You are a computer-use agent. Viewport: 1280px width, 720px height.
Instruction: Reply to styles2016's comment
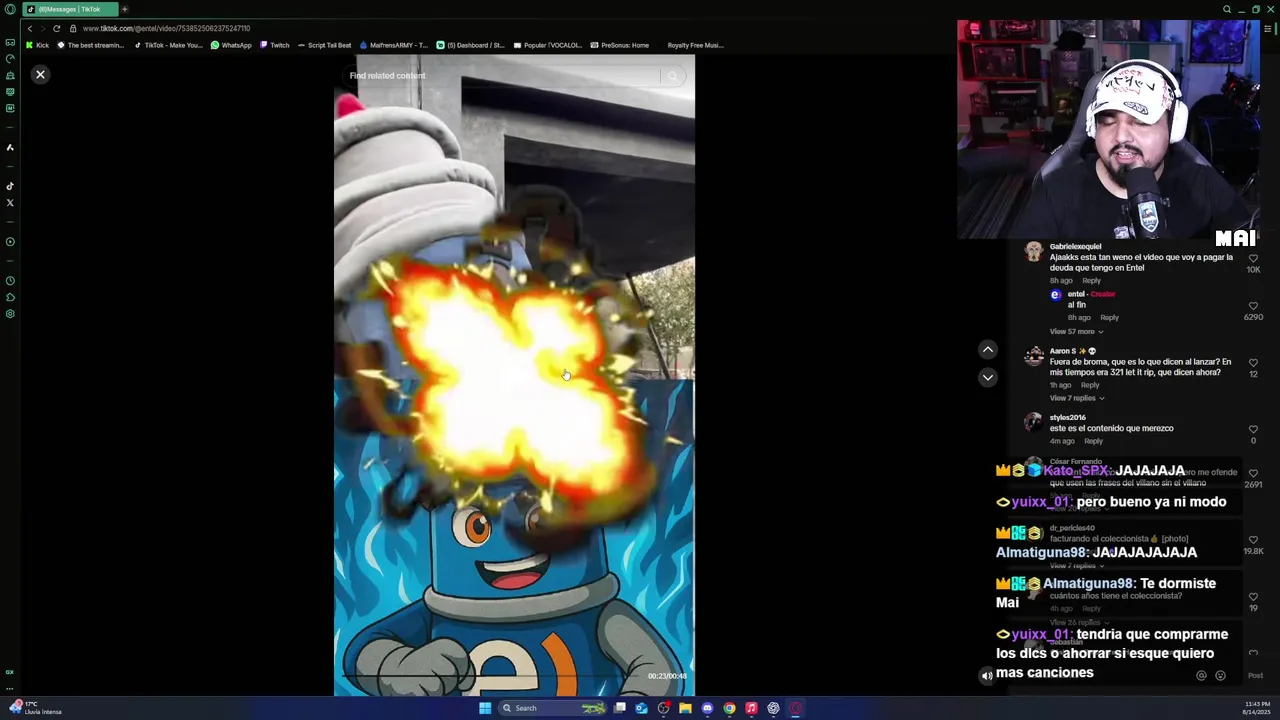(1093, 441)
